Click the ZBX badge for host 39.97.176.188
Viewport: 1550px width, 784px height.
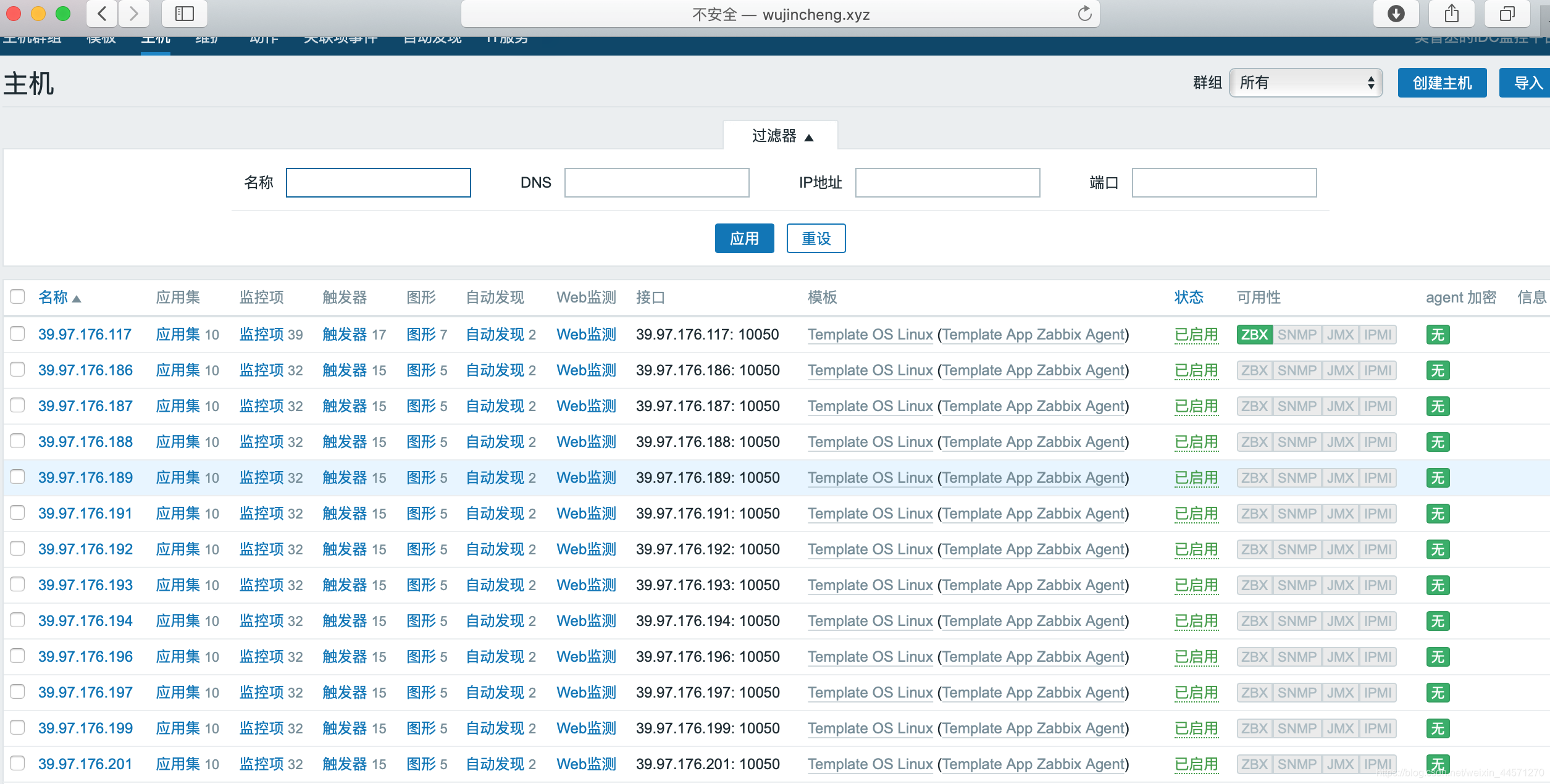(x=1254, y=442)
